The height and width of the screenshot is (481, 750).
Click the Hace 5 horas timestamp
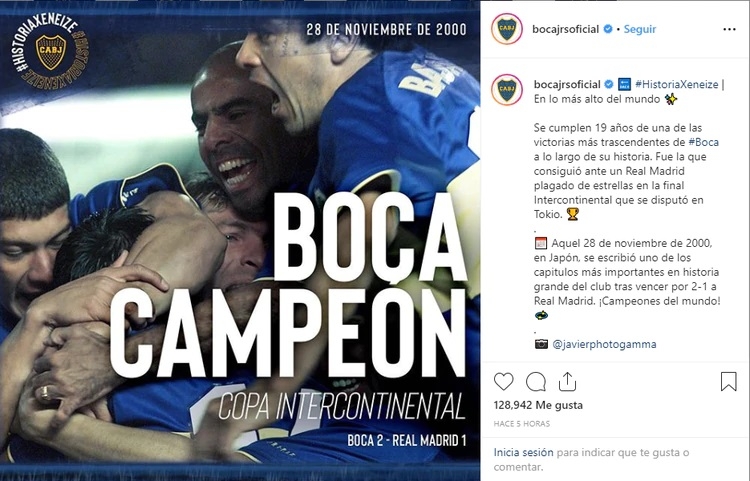click(x=522, y=424)
